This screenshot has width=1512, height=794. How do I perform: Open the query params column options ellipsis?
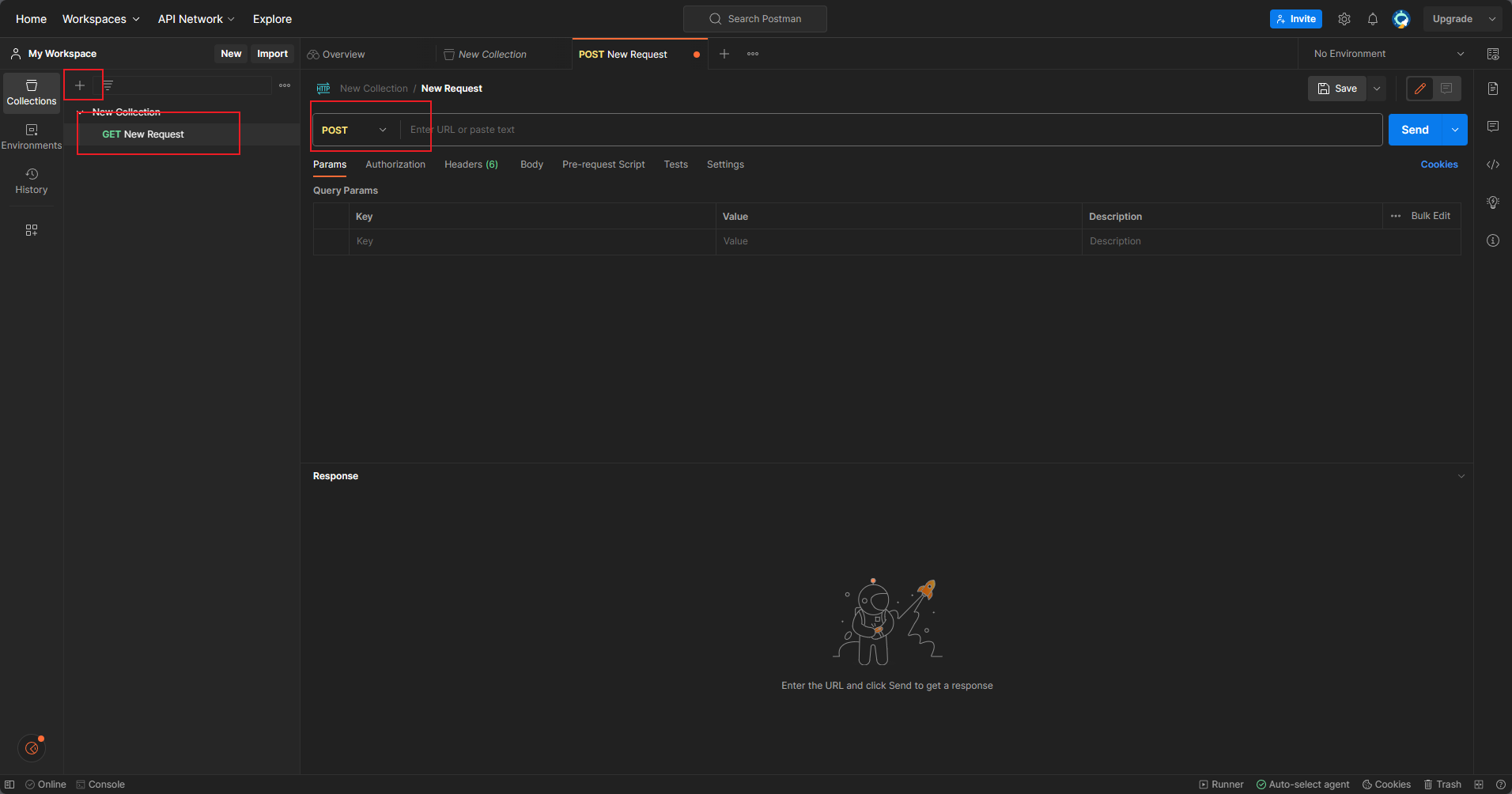pyautogui.click(x=1396, y=216)
